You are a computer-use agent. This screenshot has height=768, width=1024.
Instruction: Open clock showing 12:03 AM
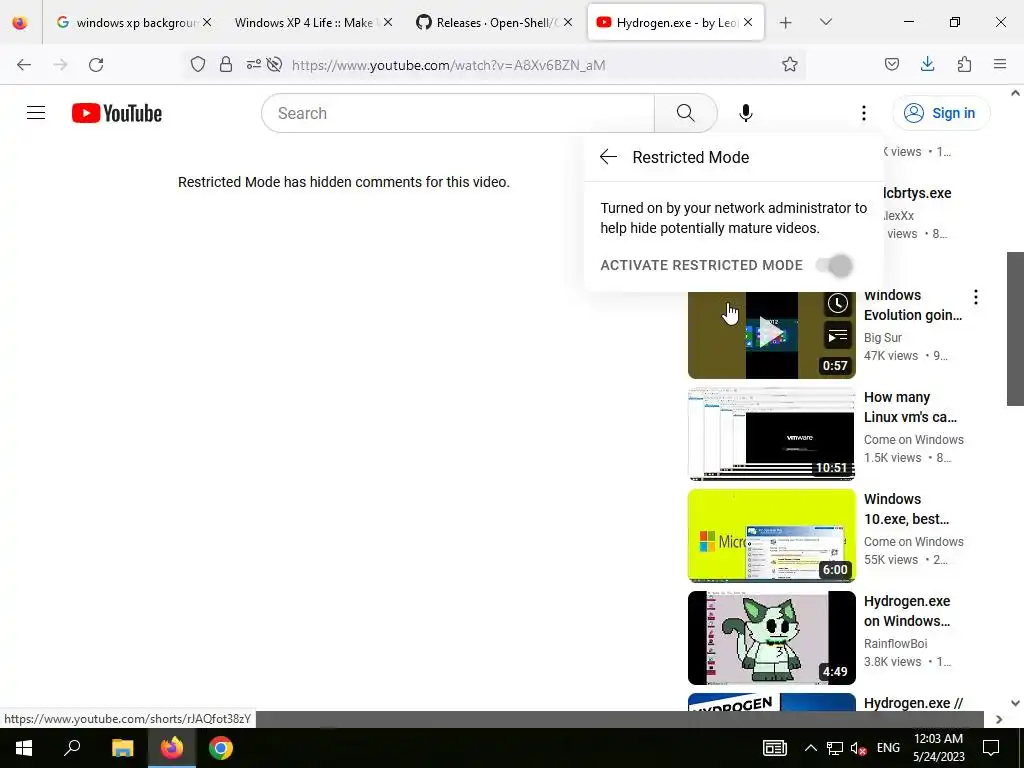click(938, 748)
